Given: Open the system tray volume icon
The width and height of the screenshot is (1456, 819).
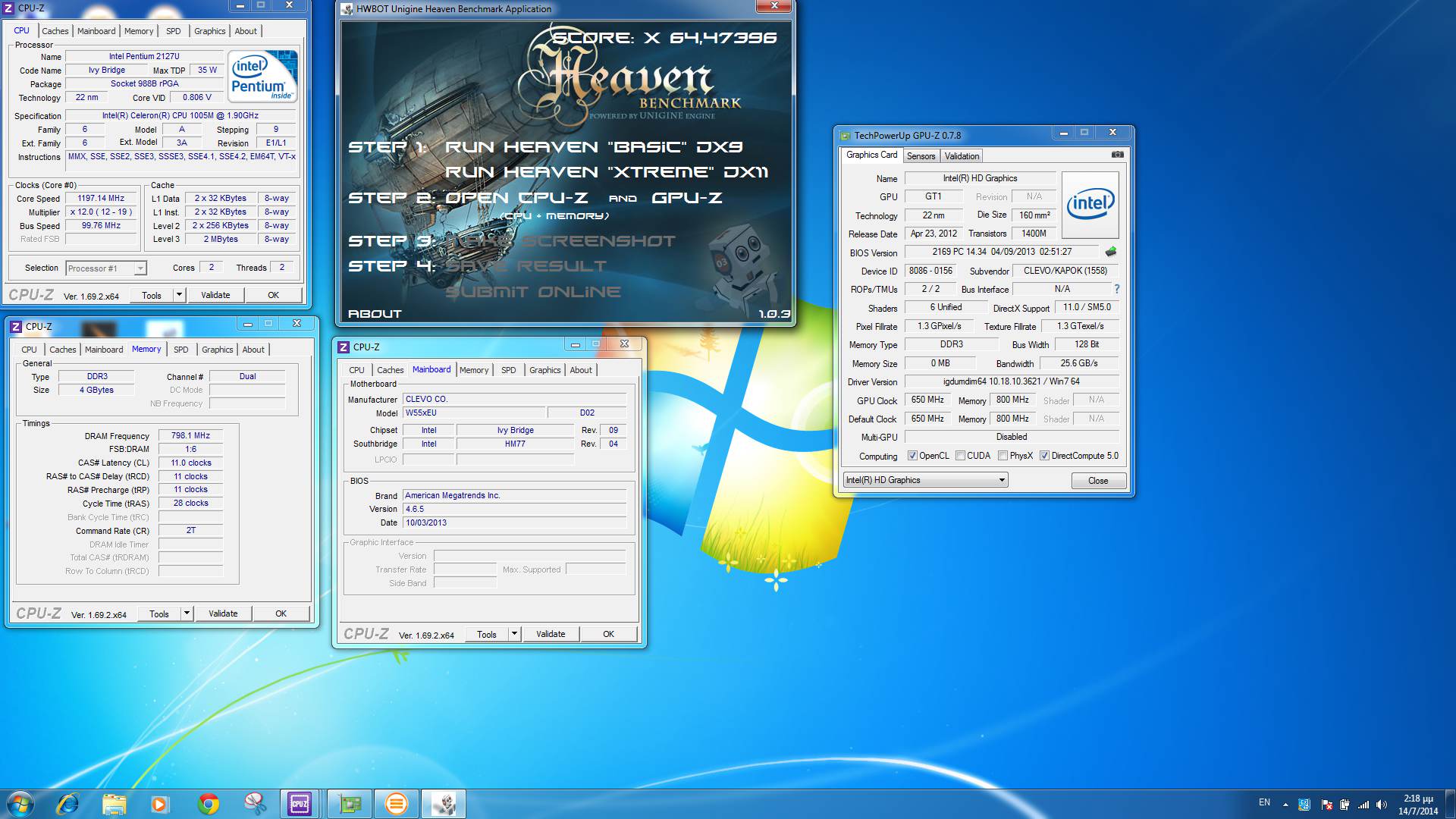Looking at the screenshot, I should click(x=1381, y=805).
